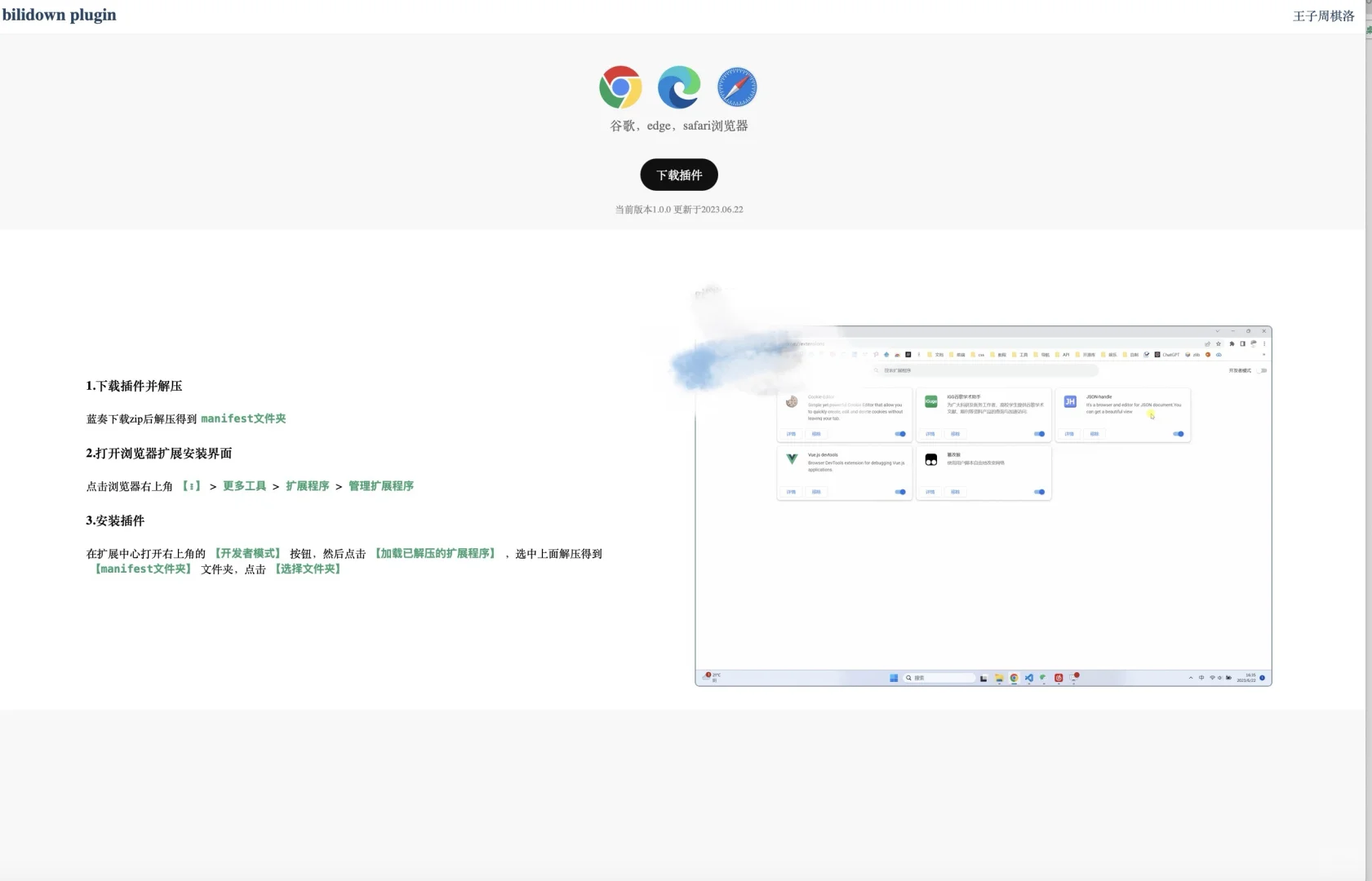Open the ChatGPT bookmark in the demo browser

1167,355
